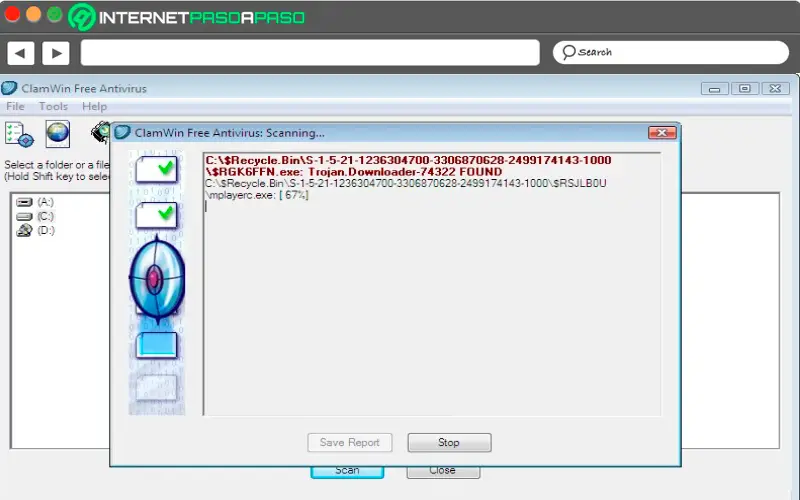Click the orange minimize dot
Viewport: 800px width, 500px height.
(x=33, y=14)
